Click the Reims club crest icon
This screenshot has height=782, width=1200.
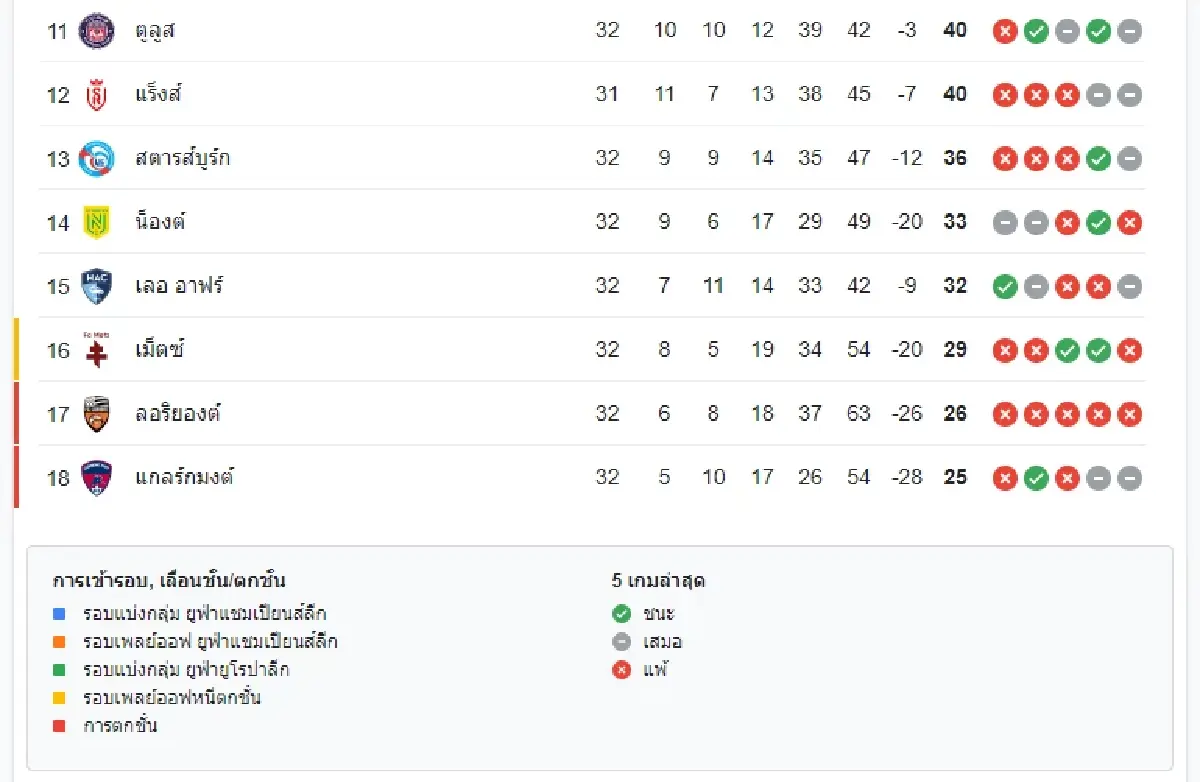click(x=96, y=94)
